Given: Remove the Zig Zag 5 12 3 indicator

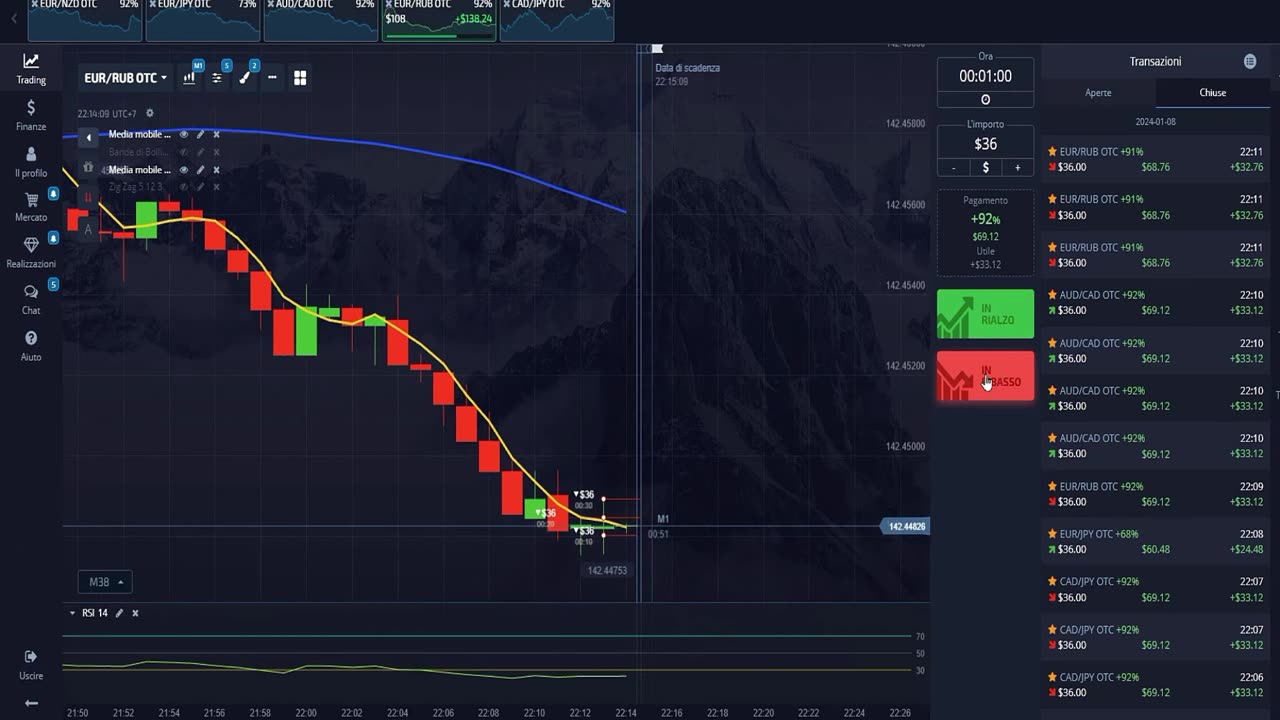Looking at the screenshot, I should 216,187.
